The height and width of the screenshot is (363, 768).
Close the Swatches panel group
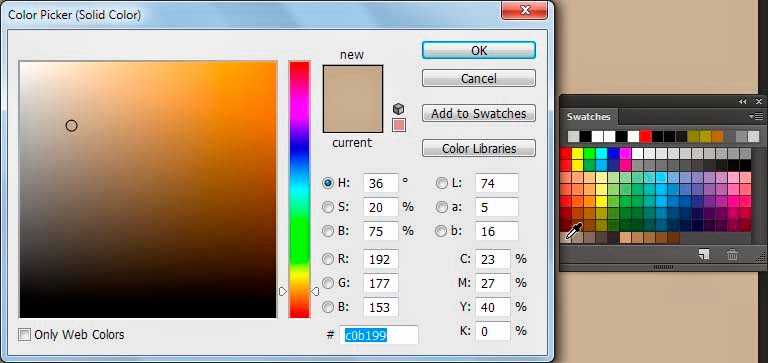(x=759, y=101)
